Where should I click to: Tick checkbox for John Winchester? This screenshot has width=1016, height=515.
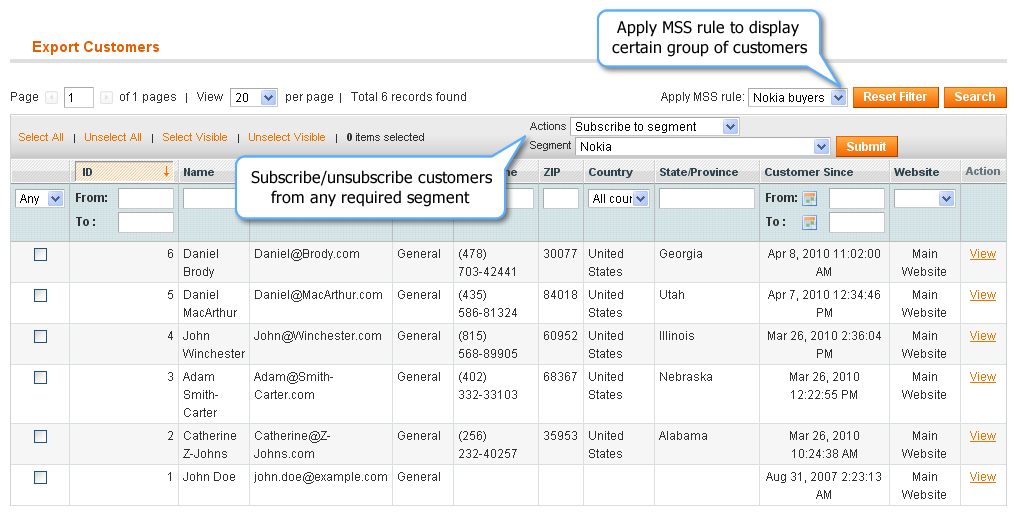[x=40, y=336]
